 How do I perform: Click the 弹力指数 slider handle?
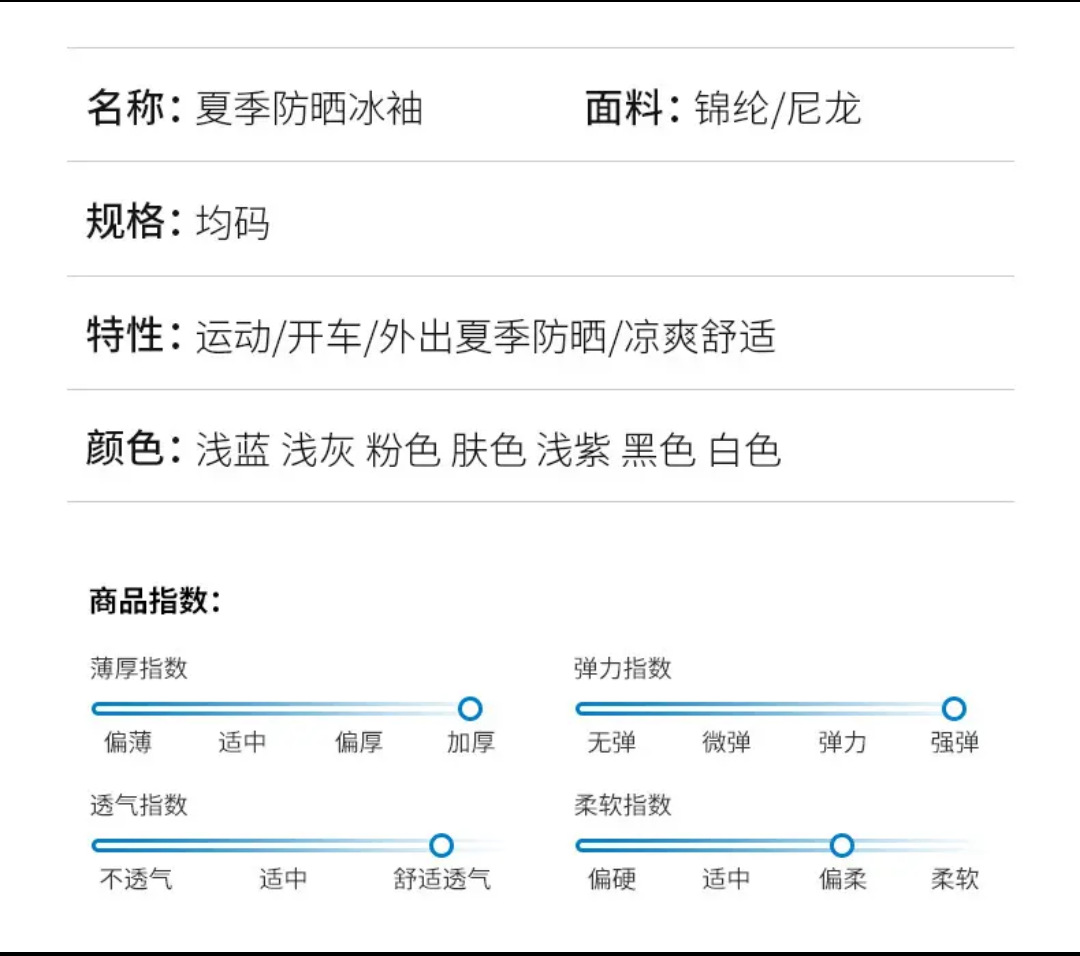954,709
